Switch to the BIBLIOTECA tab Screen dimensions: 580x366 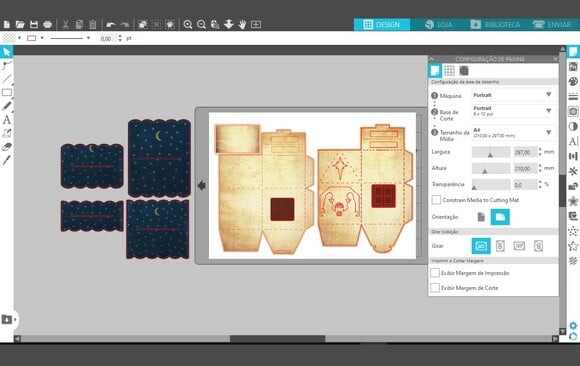[496, 24]
